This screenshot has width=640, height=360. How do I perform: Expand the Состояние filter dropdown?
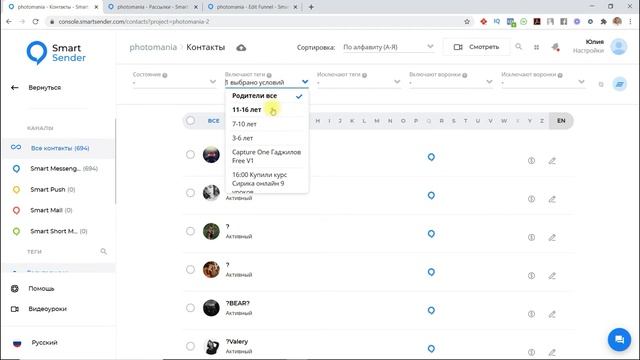[174, 82]
